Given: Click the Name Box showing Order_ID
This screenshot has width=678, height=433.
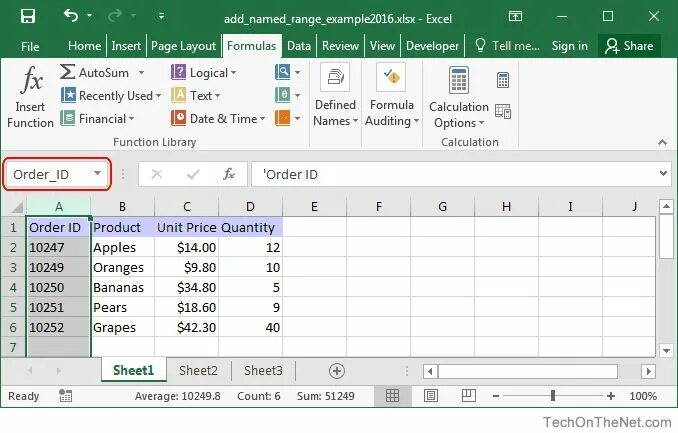Looking at the screenshot, I should (50, 174).
